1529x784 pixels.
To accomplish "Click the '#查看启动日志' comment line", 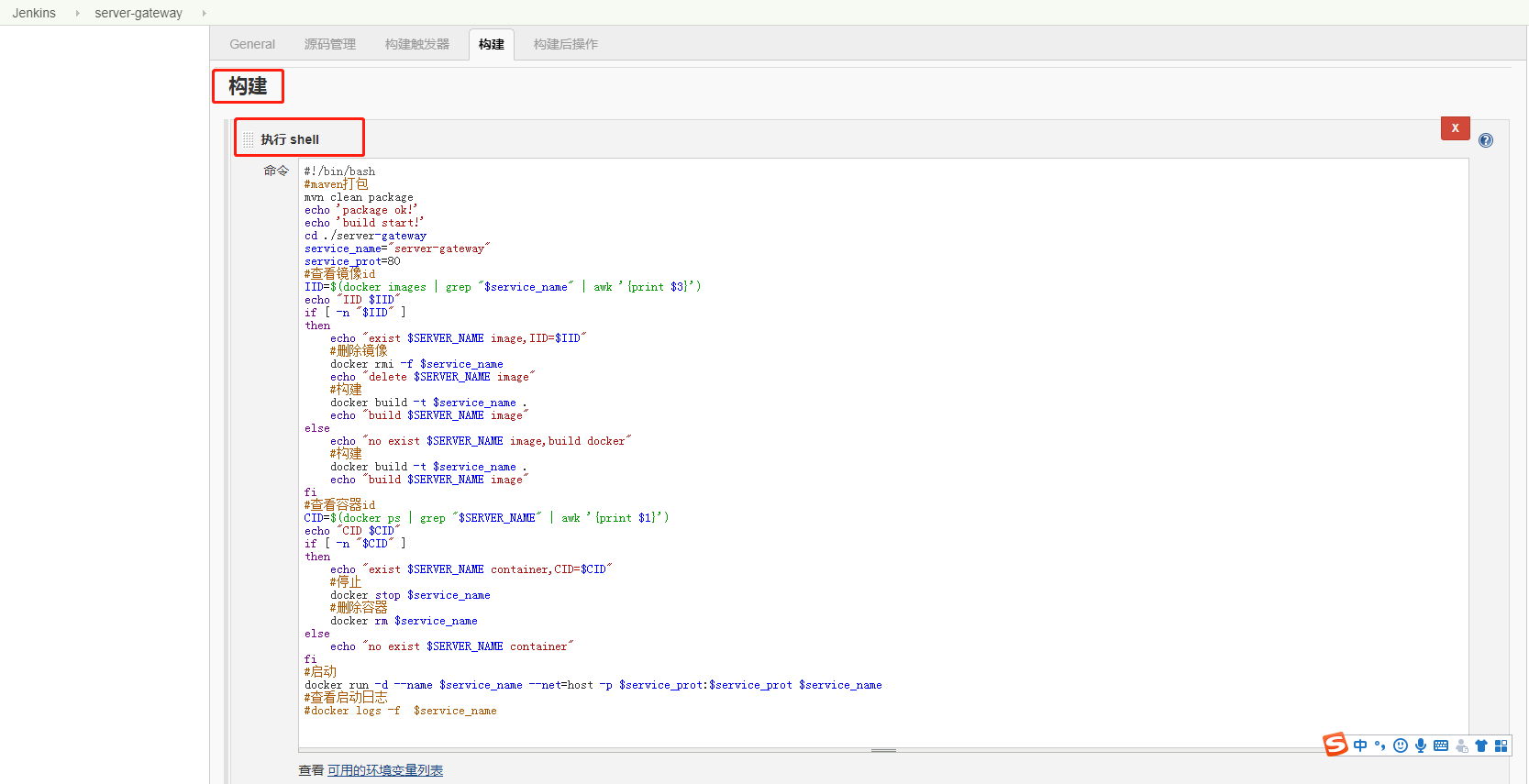I will pos(346,698).
